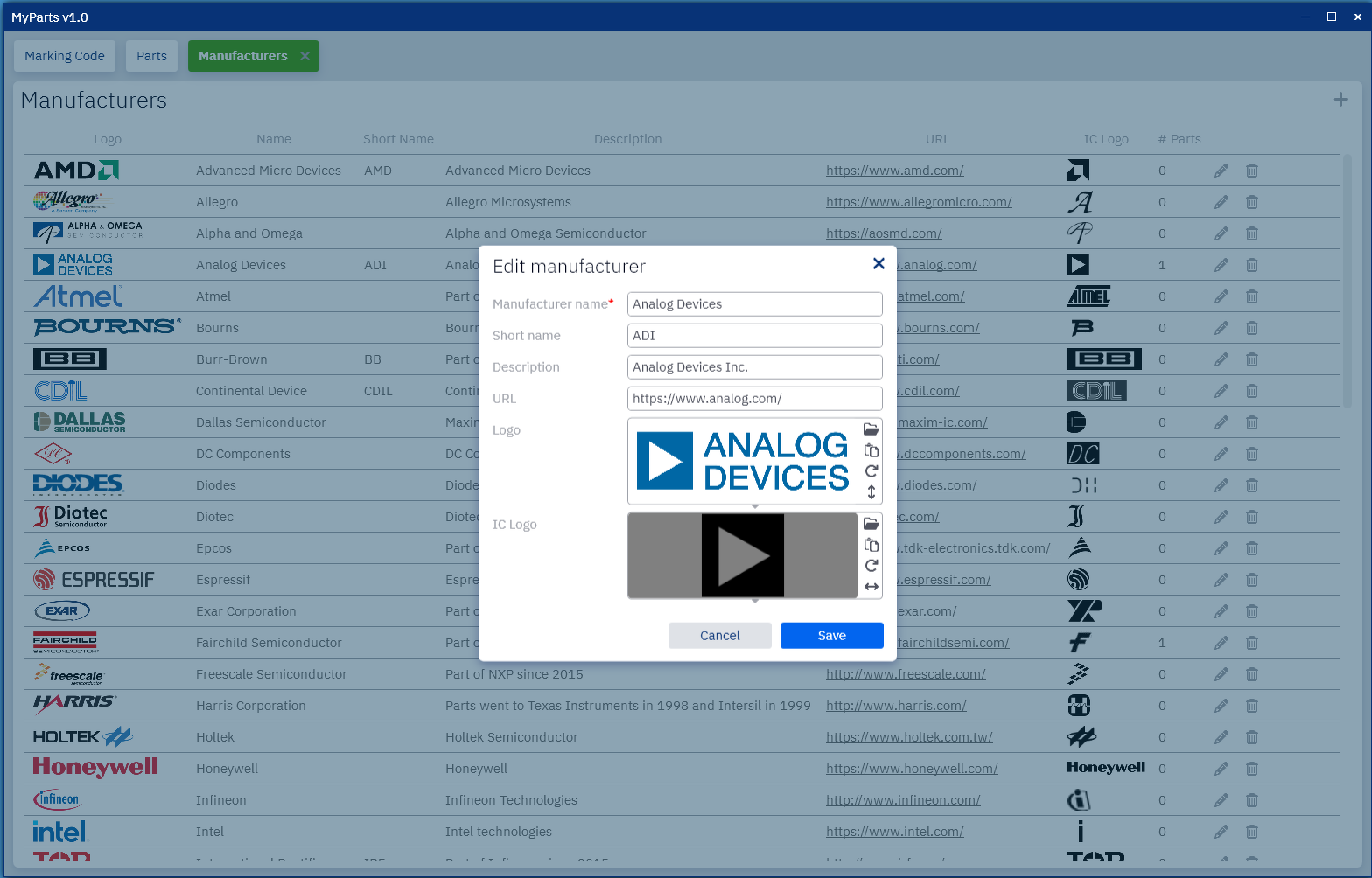Paste clipboard image into the Logo field
Image resolution: width=1372 pixels, height=878 pixels.
pos(871,450)
